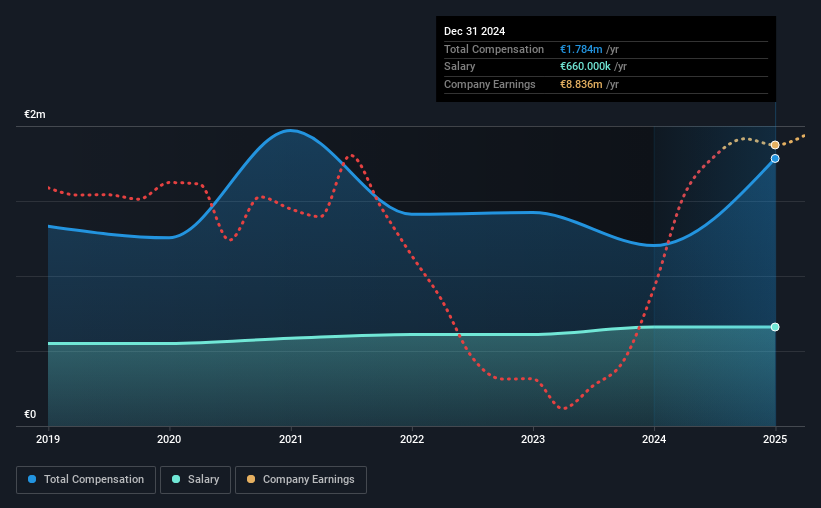Image resolution: width=821 pixels, height=508 pixels.
Task: Select the 2020 x-axis label
Action: (x=169, y=439)
